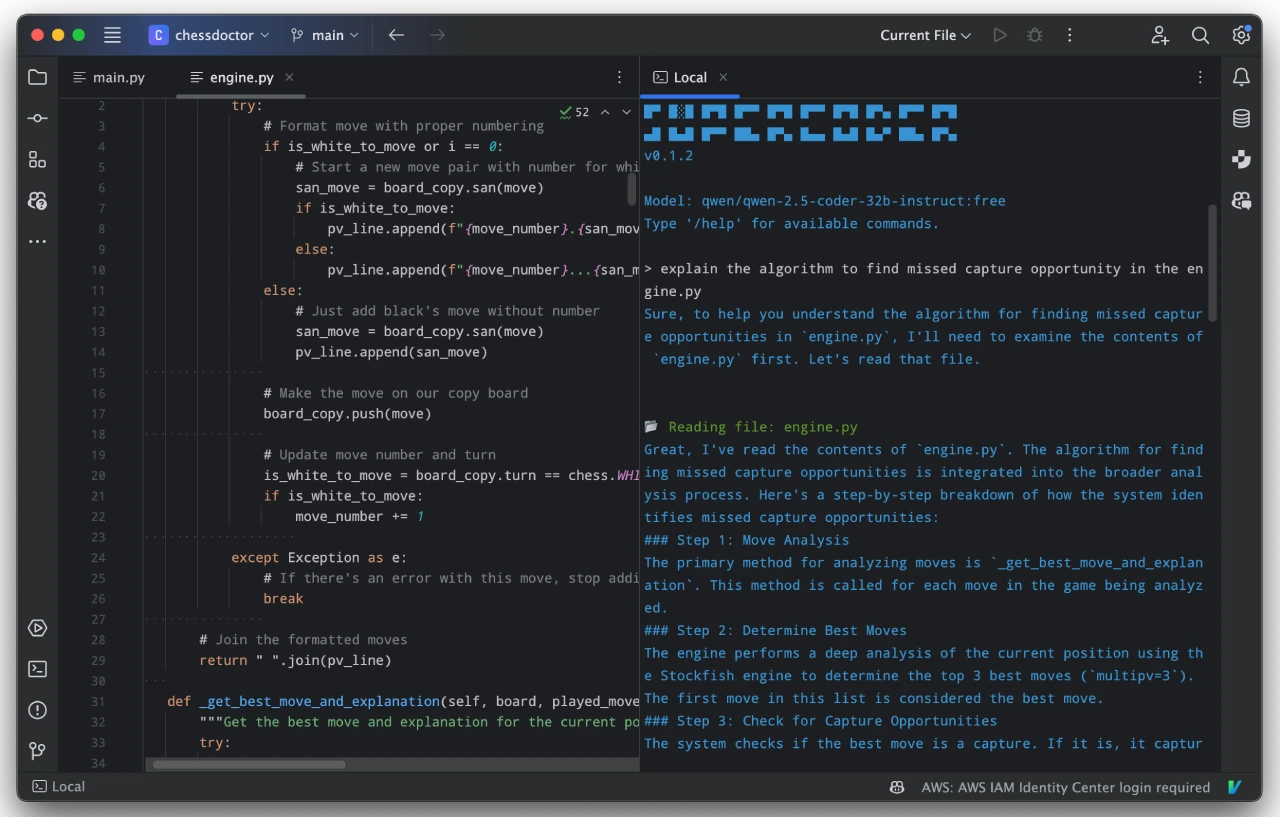Open the Project tool window folder icon

click(x=37, y=77)
